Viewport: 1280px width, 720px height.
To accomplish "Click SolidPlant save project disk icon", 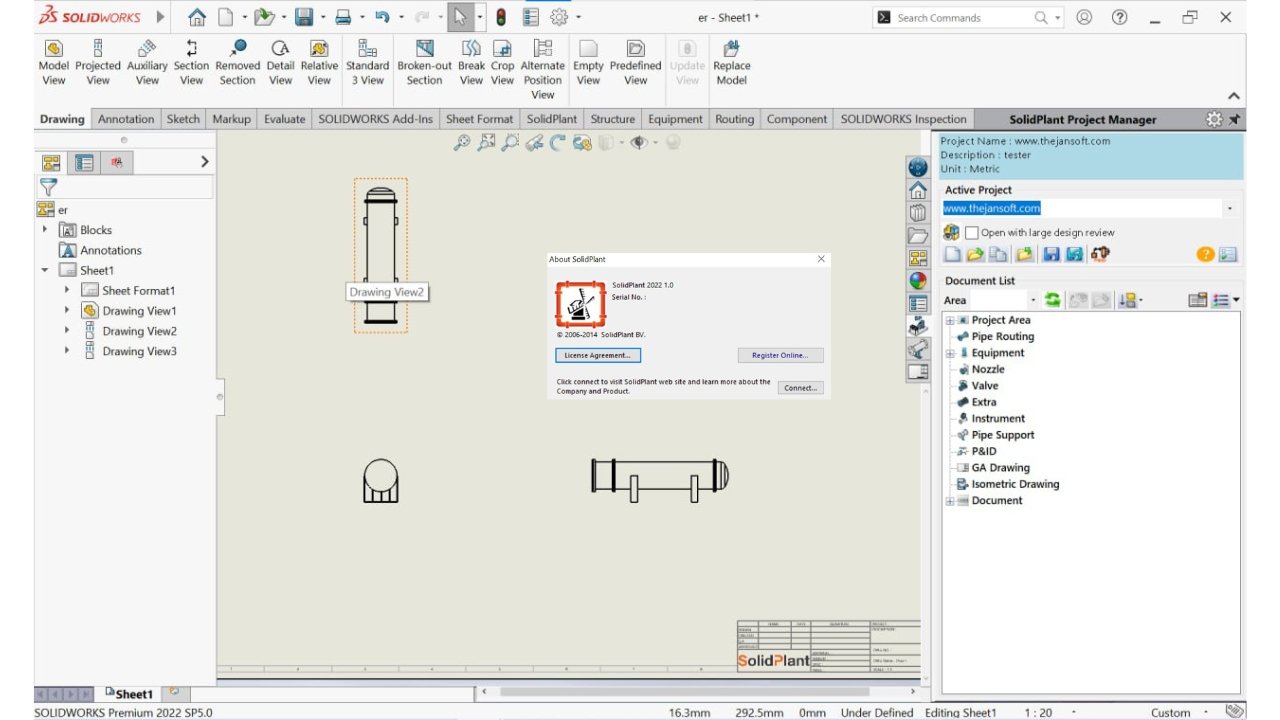I will (x=1051, y=255).
